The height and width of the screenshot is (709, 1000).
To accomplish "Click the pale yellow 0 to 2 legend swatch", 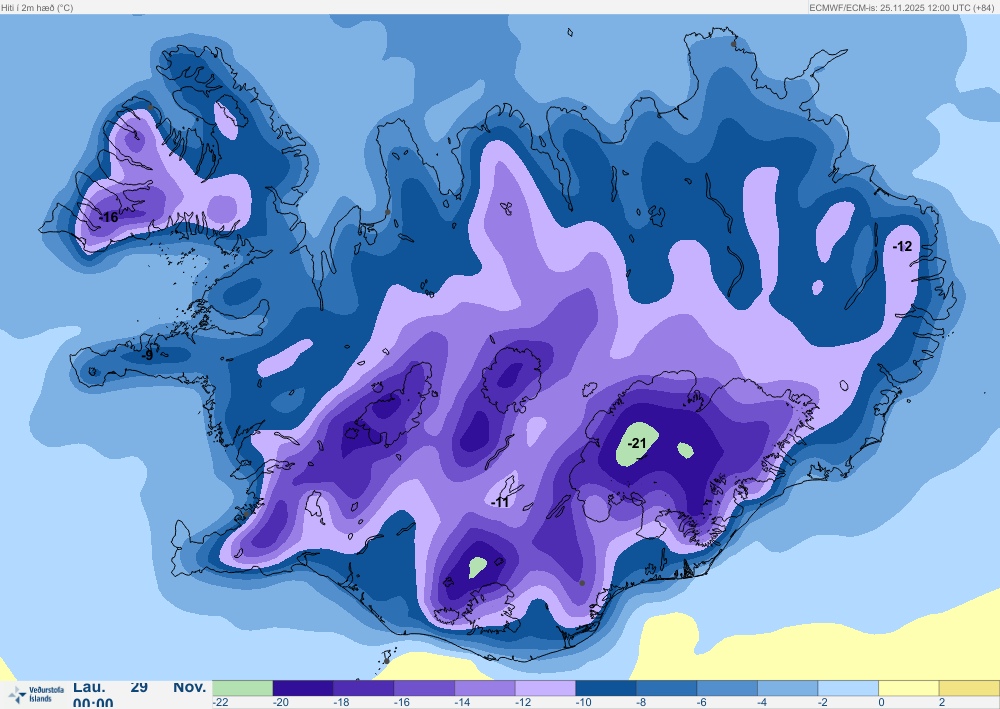I will [908, 688].
